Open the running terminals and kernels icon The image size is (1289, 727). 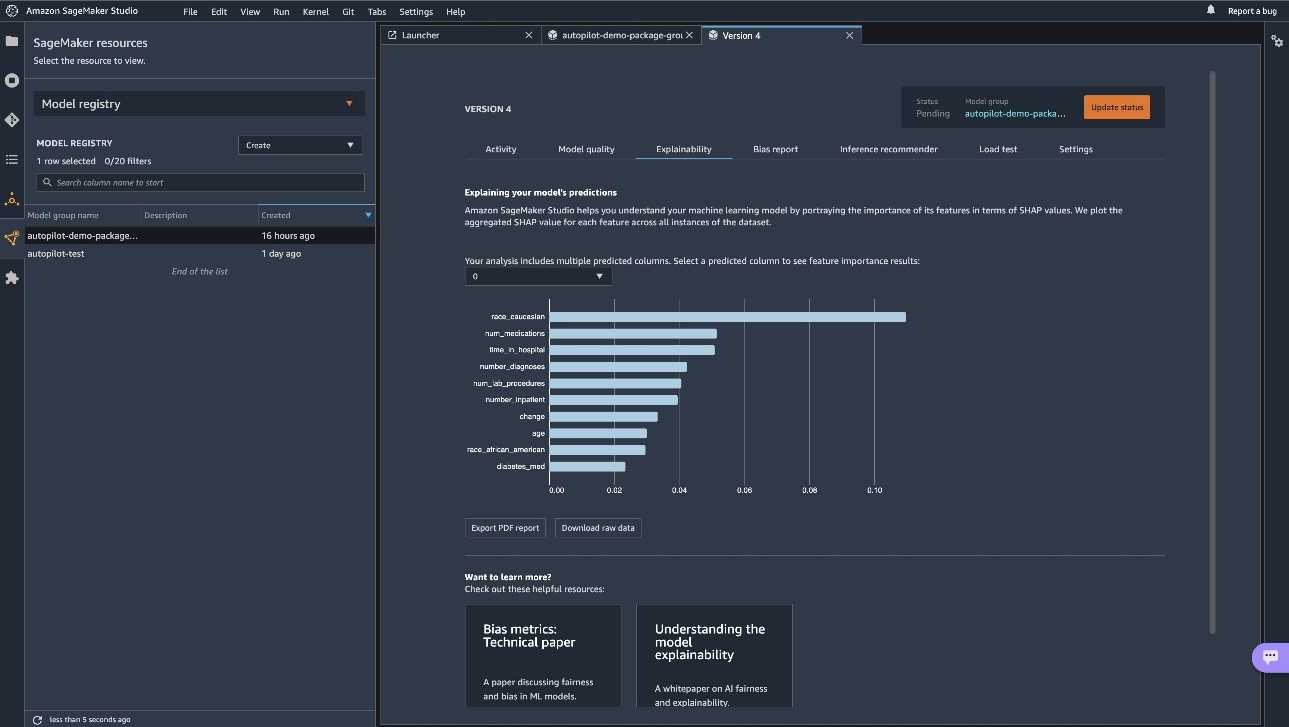pos(12,80)
